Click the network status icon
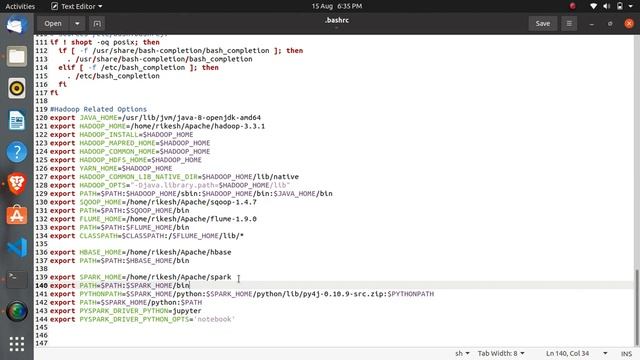The height and width of the screenshot is (360, 640). (x=593, y=6)
